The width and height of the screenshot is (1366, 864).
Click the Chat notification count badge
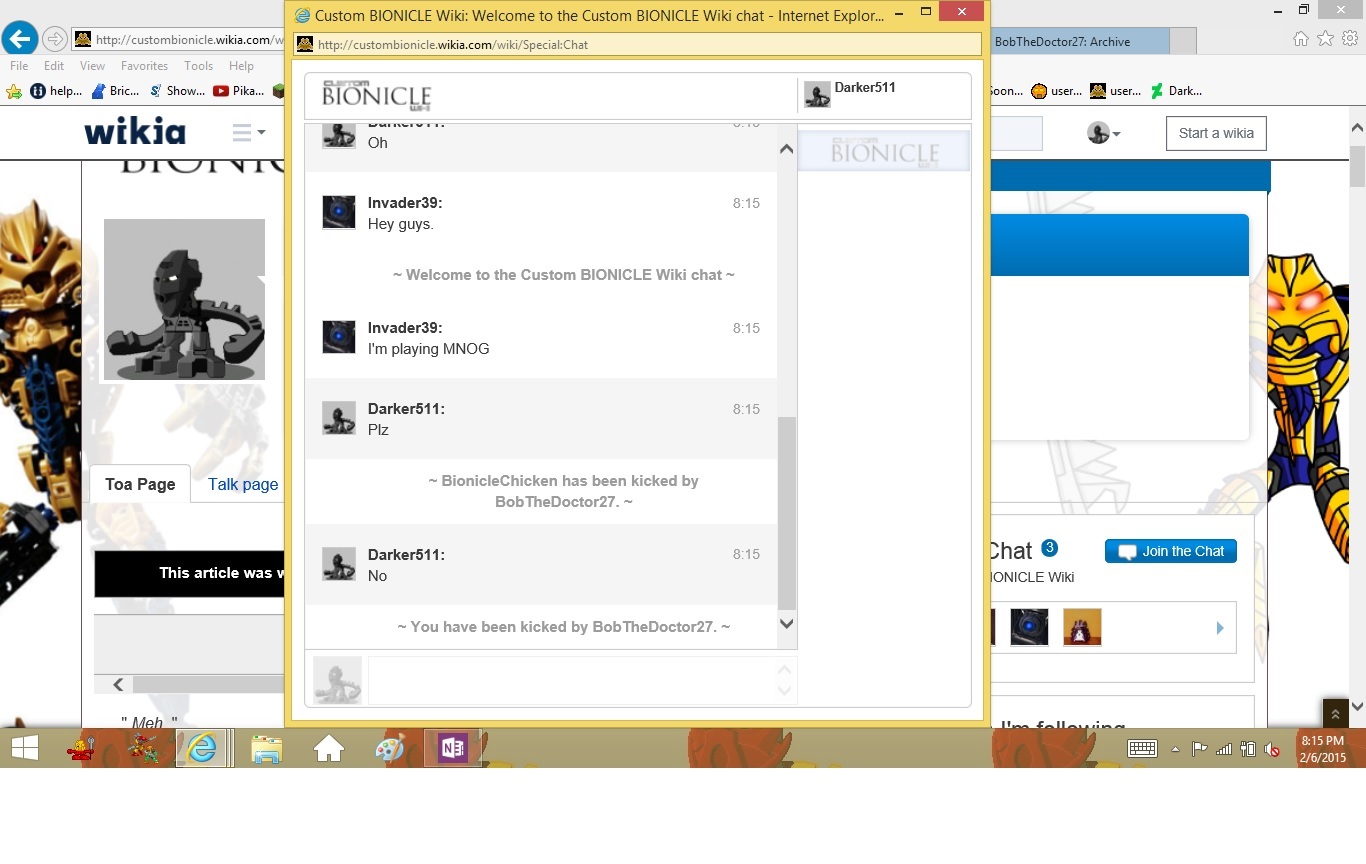click(x=1049, y=547)
